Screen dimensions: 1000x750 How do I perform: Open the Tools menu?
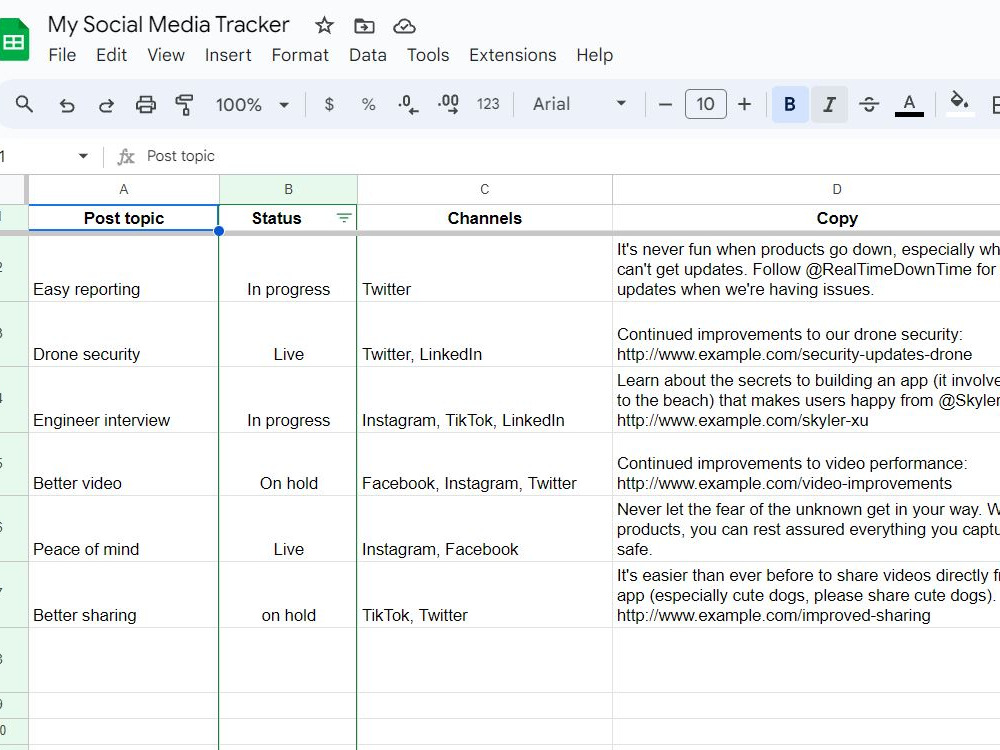click(428, 55)
